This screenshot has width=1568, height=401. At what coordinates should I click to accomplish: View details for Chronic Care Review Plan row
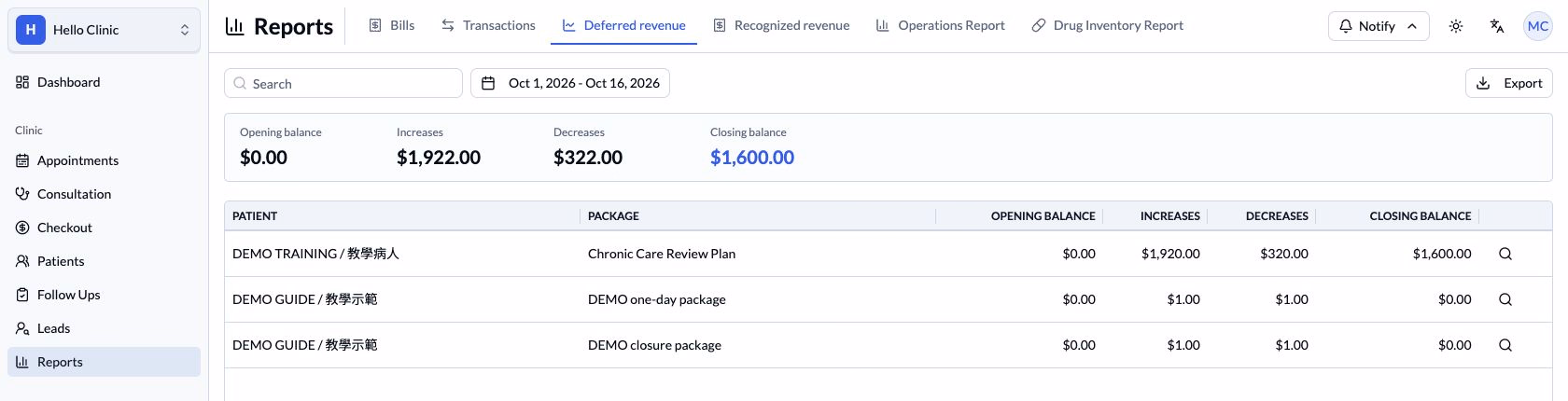point(1505,254)
